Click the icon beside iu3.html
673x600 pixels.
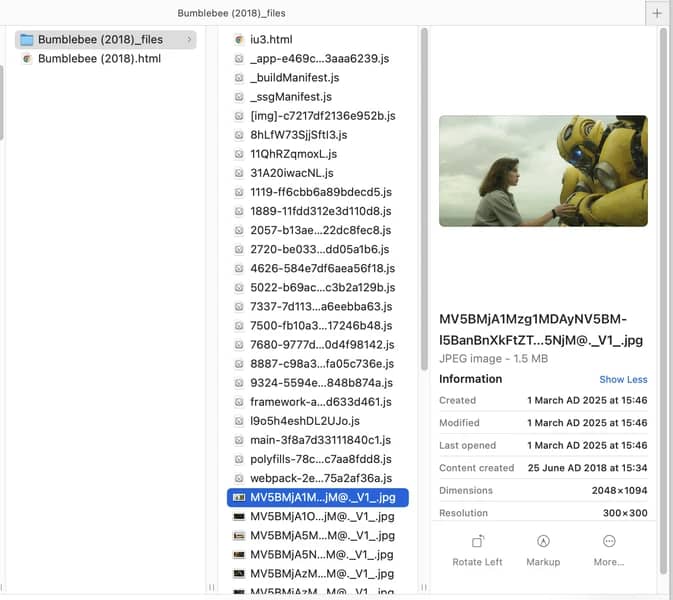click(239, 39)
